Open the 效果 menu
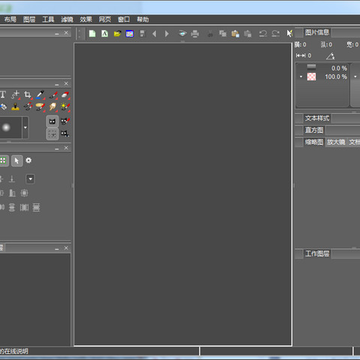The height and width of the screenshot is (360, 360). point(86,19)
